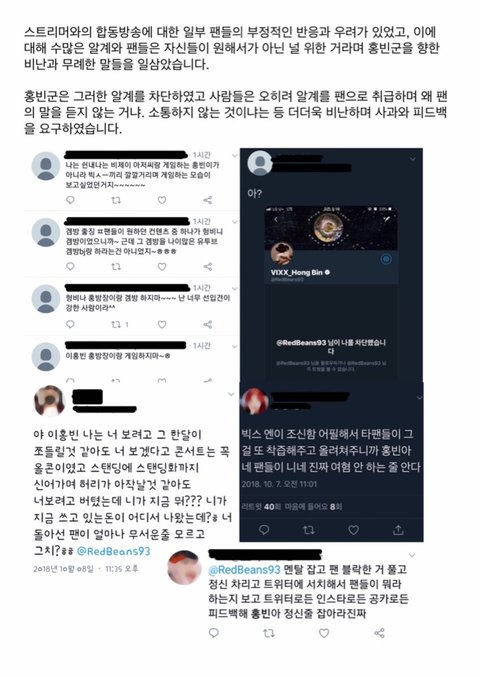This screenshot has width=480, height=678.
Task: Expand options chevron on bottom reply tweet
Action: click(x=412, y=555)
